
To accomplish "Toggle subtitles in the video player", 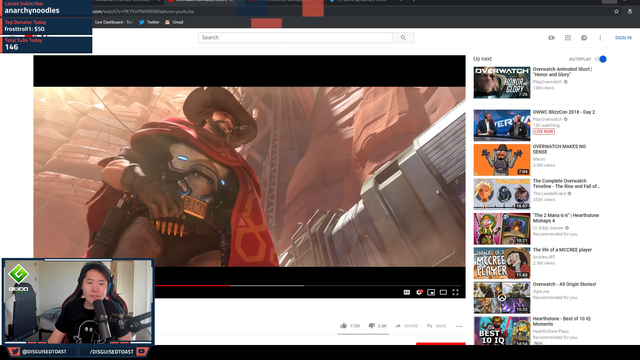I will (407, 292).
